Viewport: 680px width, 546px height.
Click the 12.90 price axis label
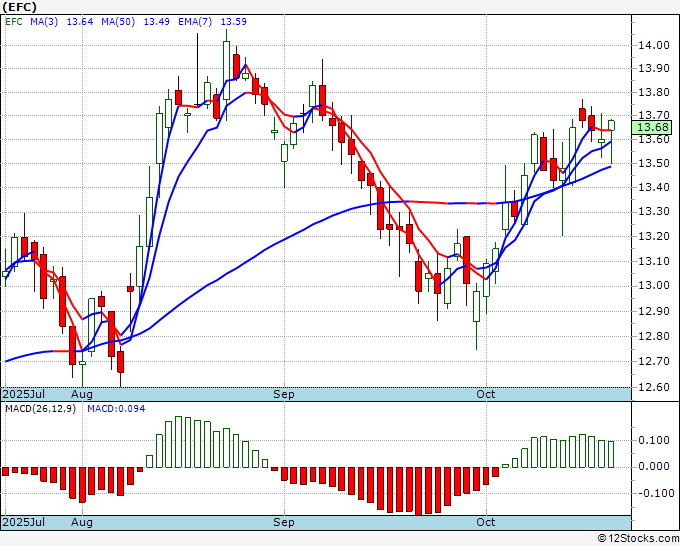[x=654, y=311]
